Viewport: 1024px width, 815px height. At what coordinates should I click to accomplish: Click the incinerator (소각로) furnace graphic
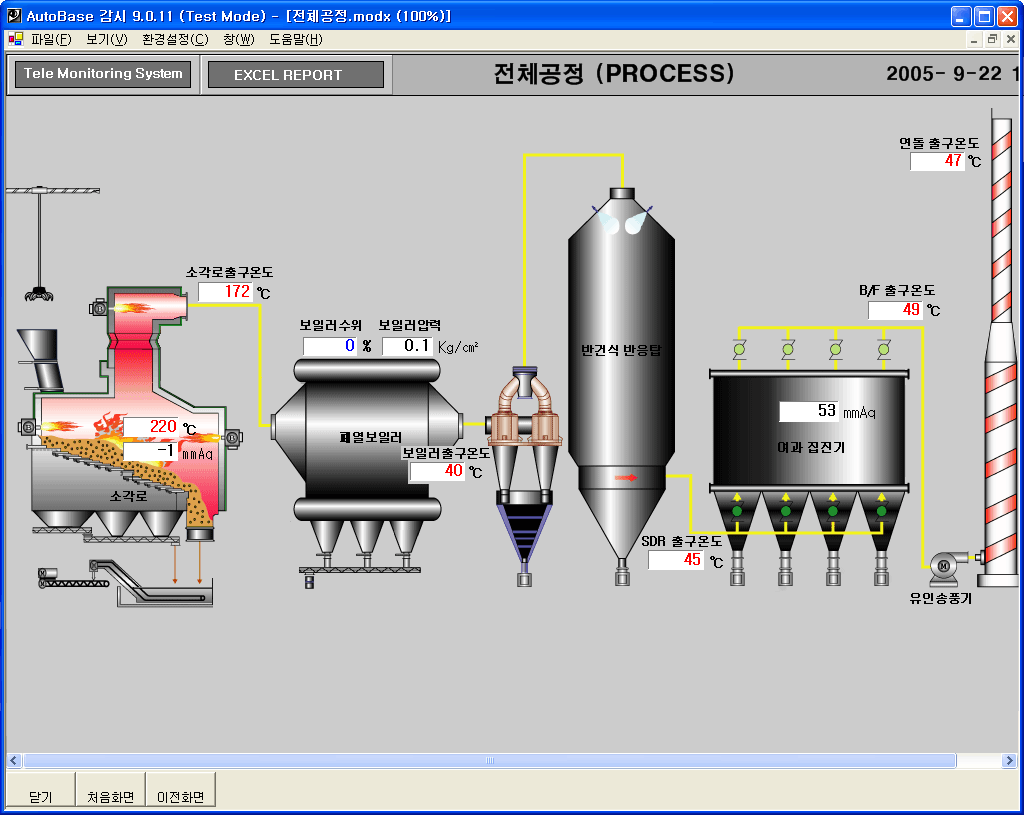click(130, 460)
